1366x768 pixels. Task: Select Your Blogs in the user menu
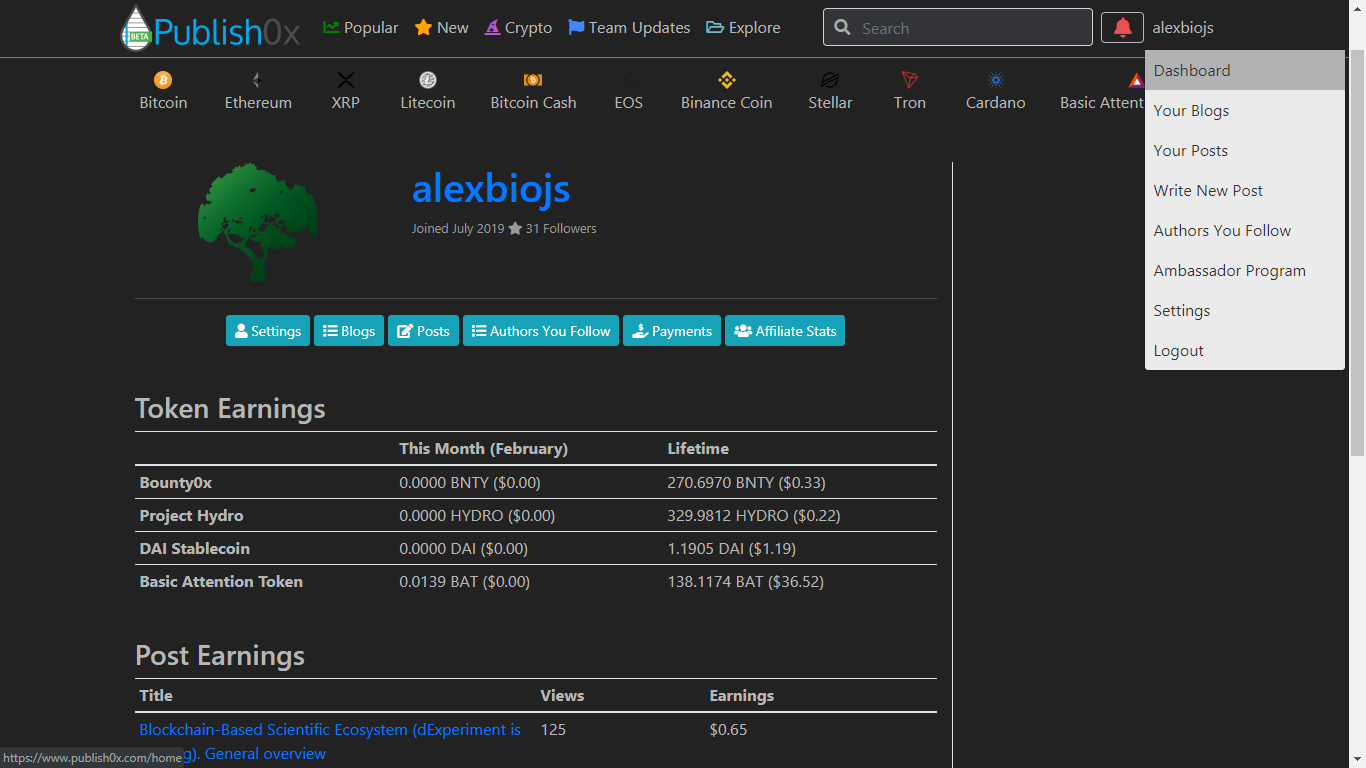tap(1245, 110)
